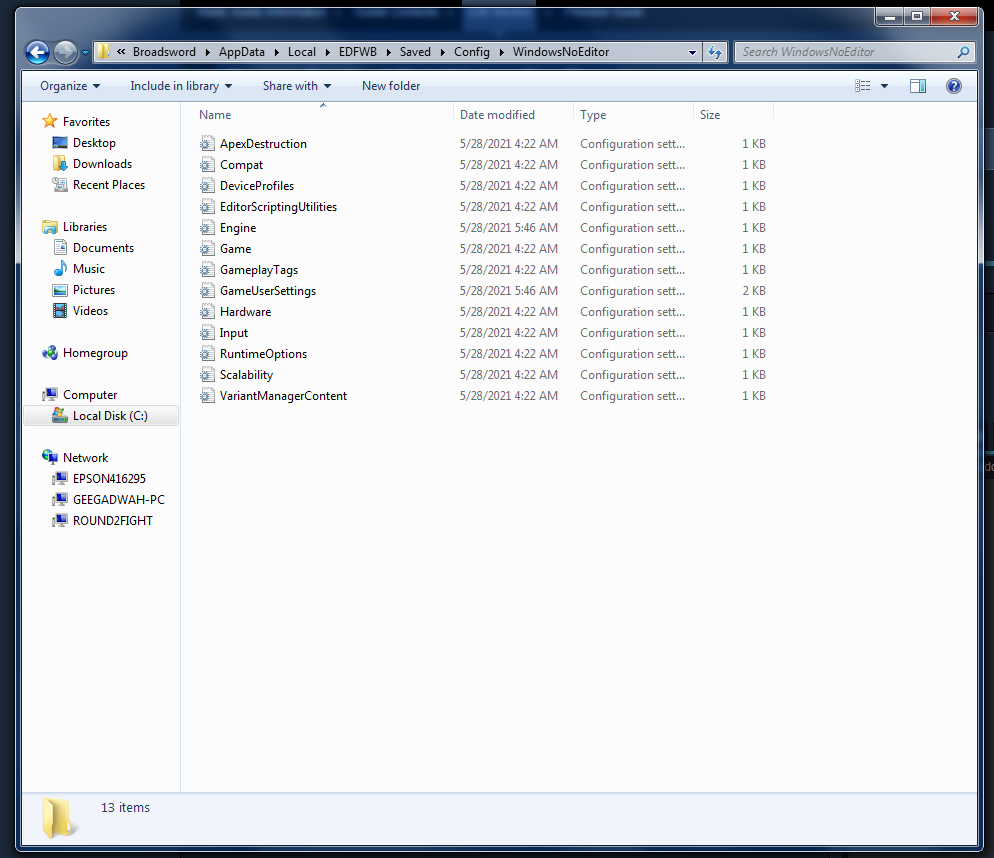This screenshot has height=858, width=994.
Task: Click the Back navigation arrow button
Action: pyautogui.click(x=37, y=52)
